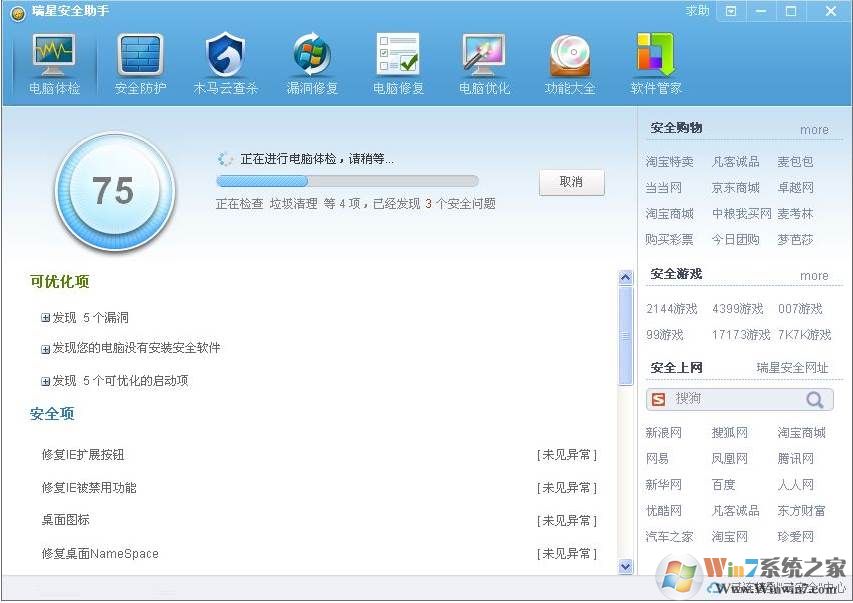Click into the 搜狗 search input field

point(737,399)
